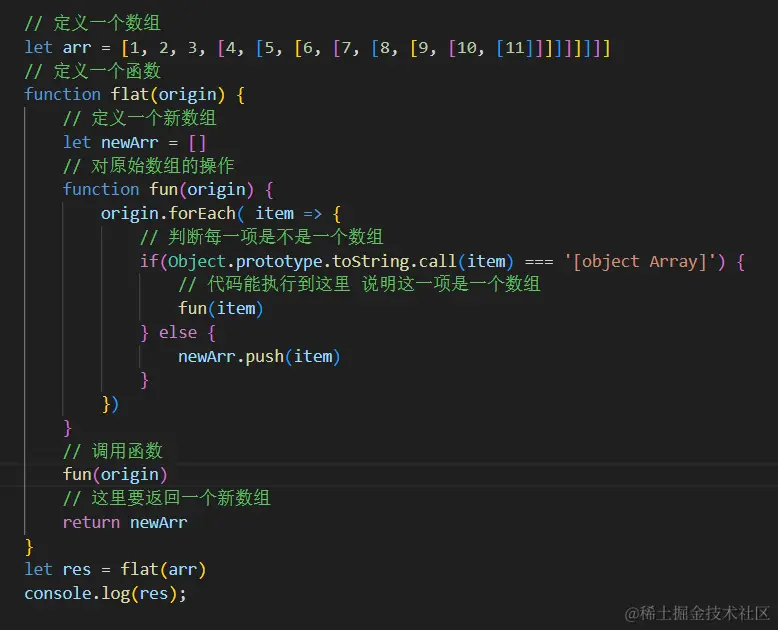The image size is (778, 630).
Task: Click the comment '// 代码能执行到这里 说明这一项是一个数组'
Action: 359,284
